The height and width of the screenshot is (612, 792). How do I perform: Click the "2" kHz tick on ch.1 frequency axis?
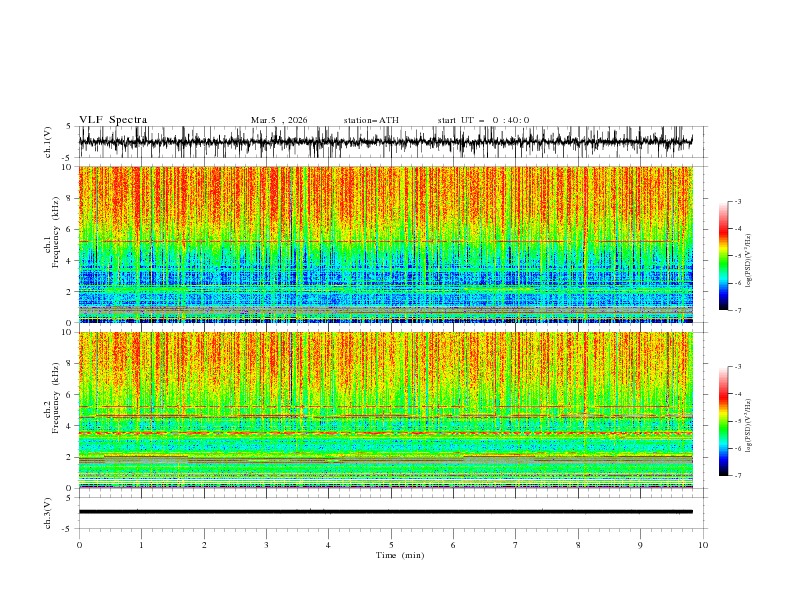coord(69,292)
